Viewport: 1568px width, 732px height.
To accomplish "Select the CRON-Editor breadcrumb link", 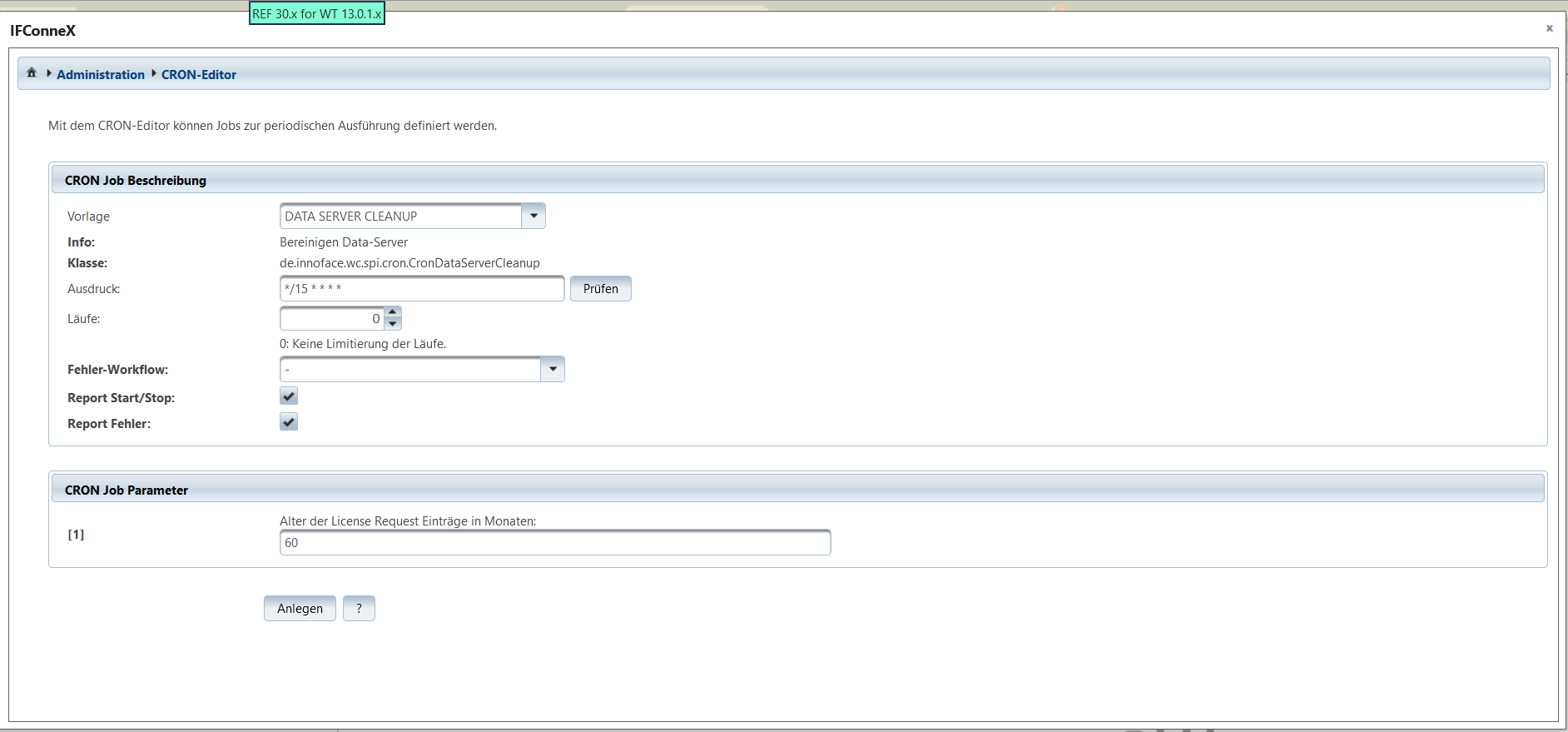I will pos(199,75).
